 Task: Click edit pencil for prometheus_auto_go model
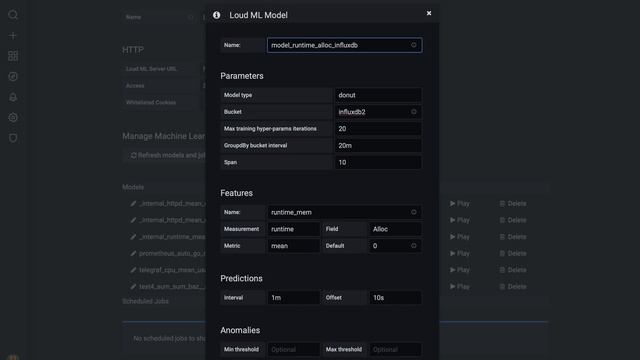tap(133, 253)
